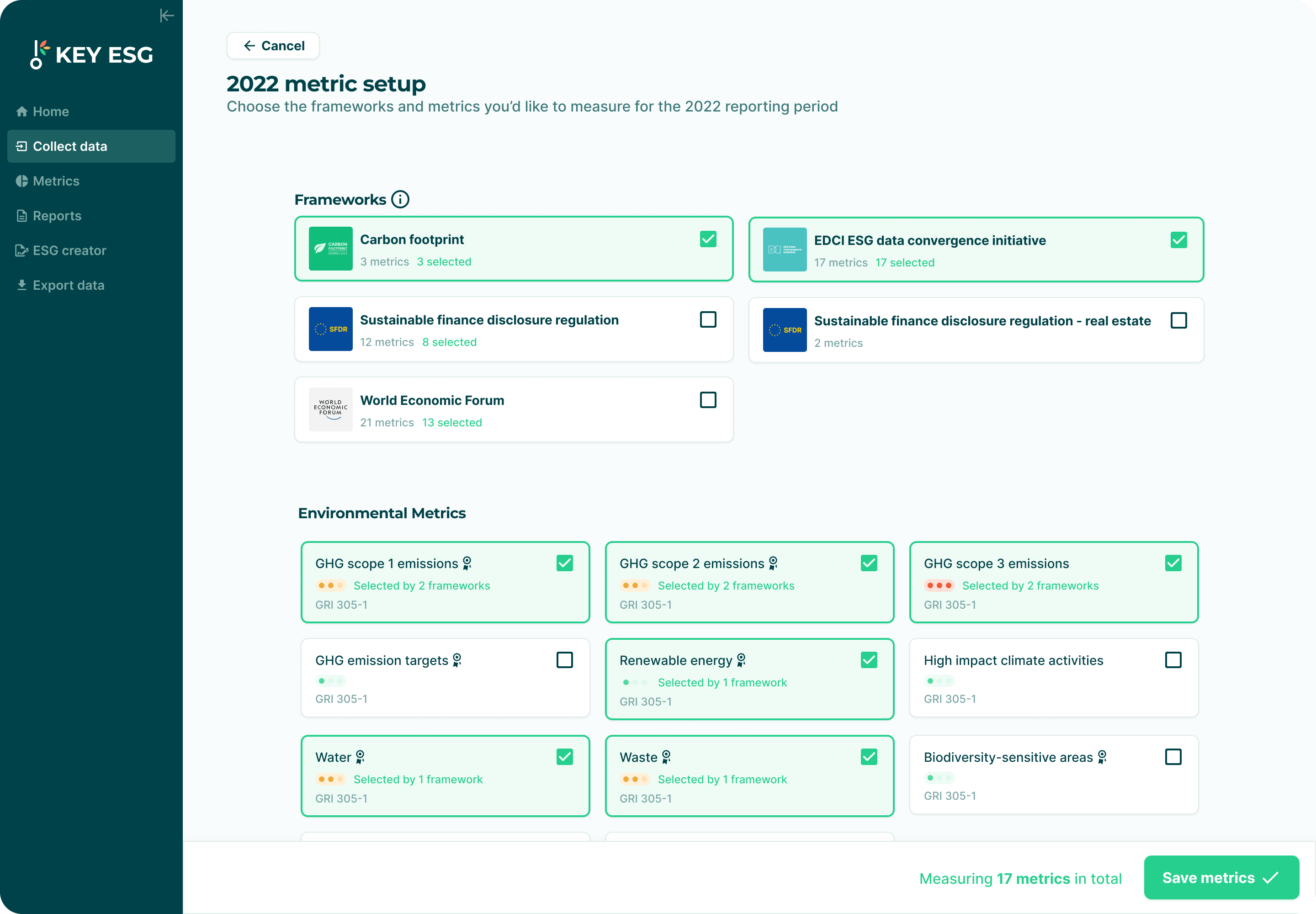Click the Export data download icon
This screenshot has height=914, width=1316.
coord(22,285)
